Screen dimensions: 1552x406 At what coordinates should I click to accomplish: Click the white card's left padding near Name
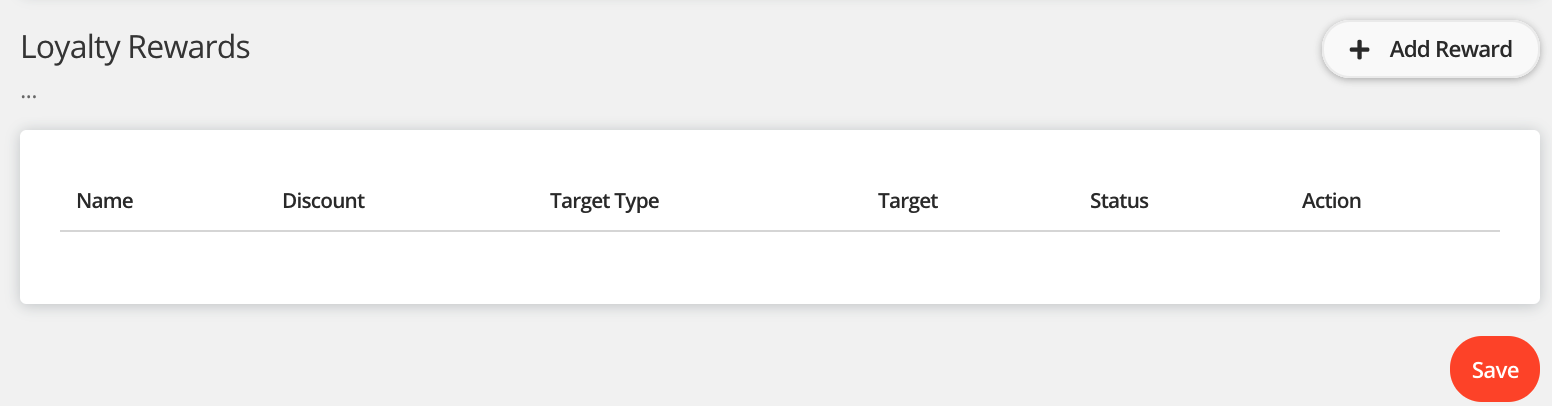40,201
